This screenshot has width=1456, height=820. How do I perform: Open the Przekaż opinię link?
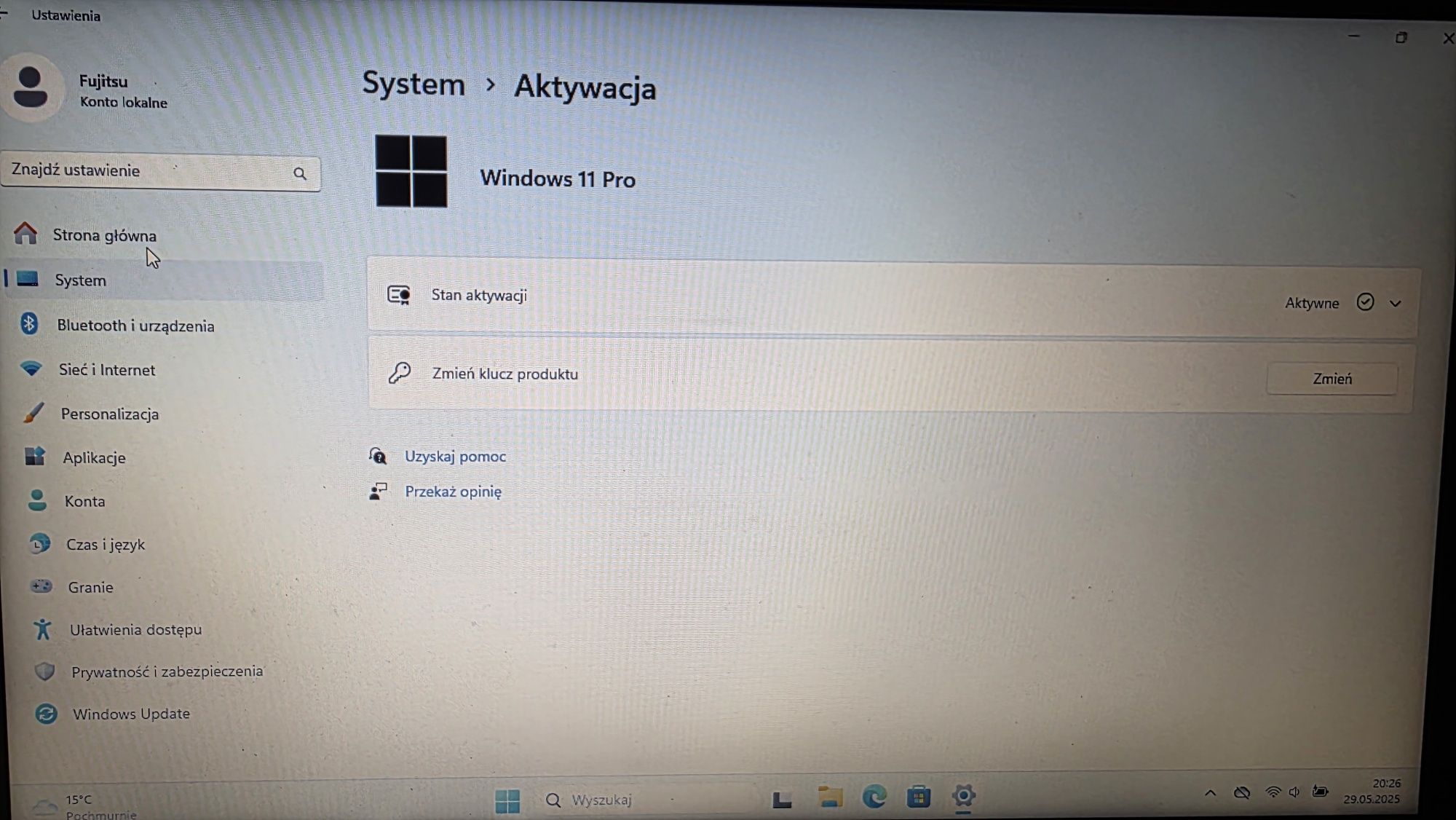pos(453,492)
